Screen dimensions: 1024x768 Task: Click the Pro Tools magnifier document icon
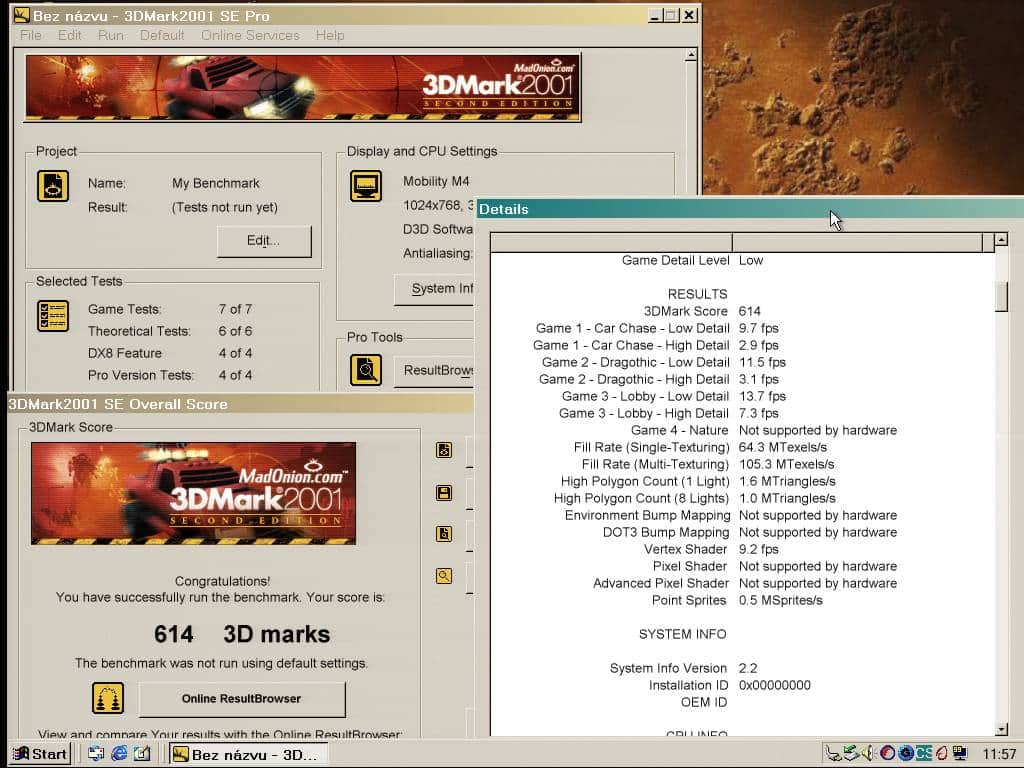click(x=366, y=370)
